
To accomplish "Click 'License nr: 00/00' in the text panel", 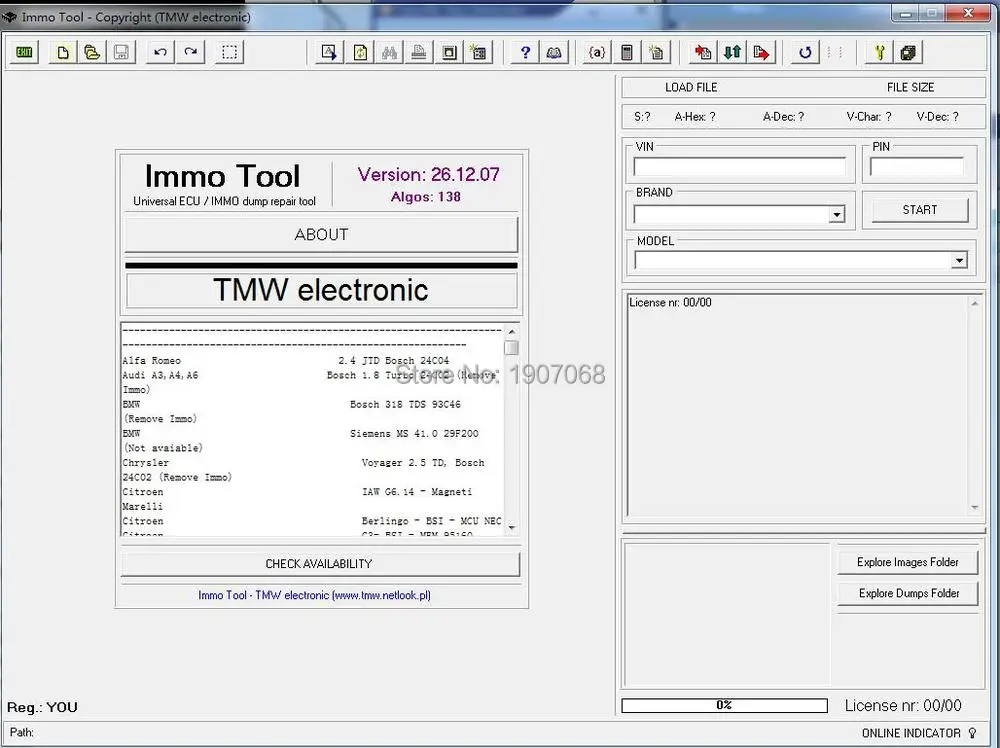I will 670,302.
